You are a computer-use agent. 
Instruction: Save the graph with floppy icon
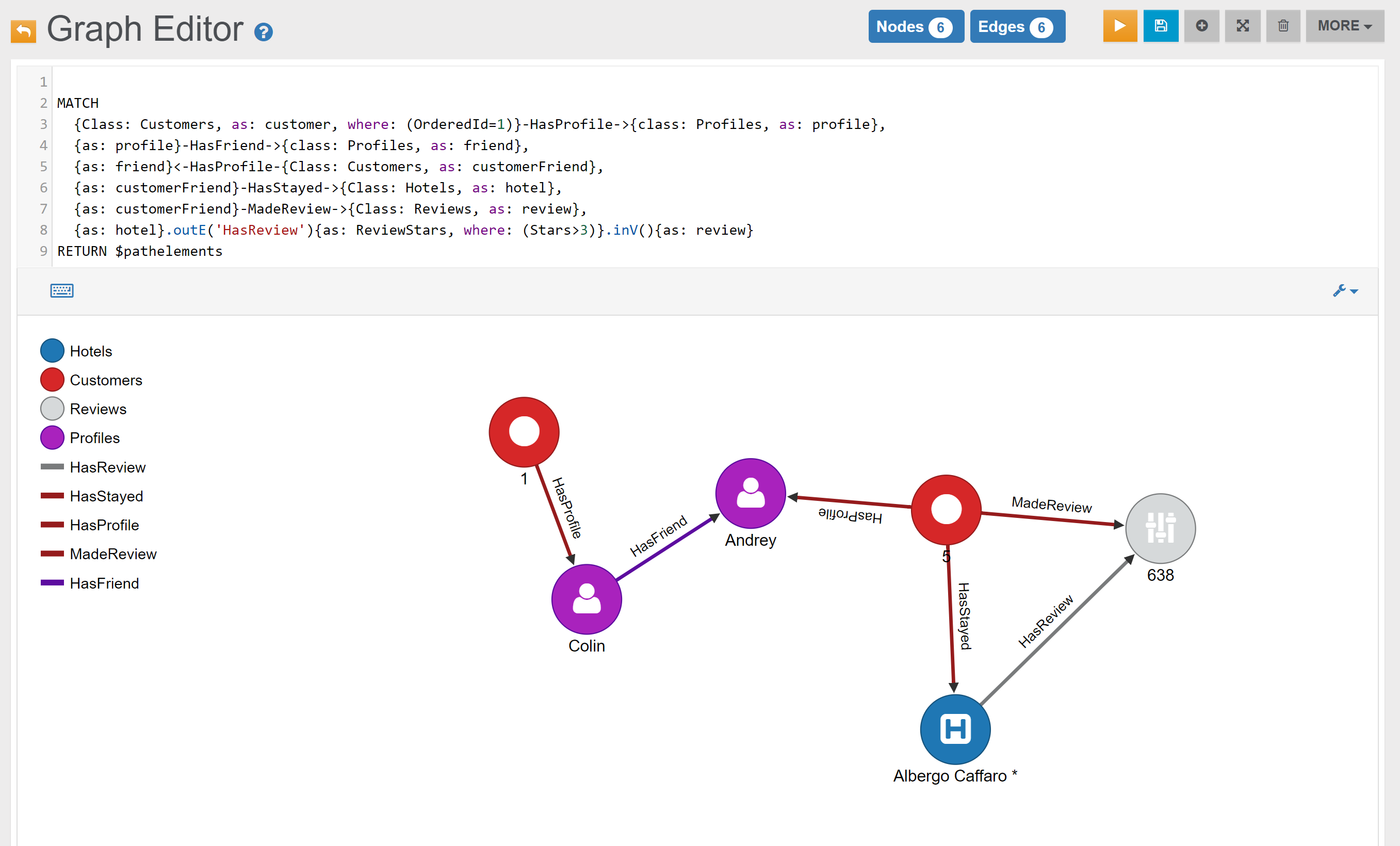pos(1160,26)
